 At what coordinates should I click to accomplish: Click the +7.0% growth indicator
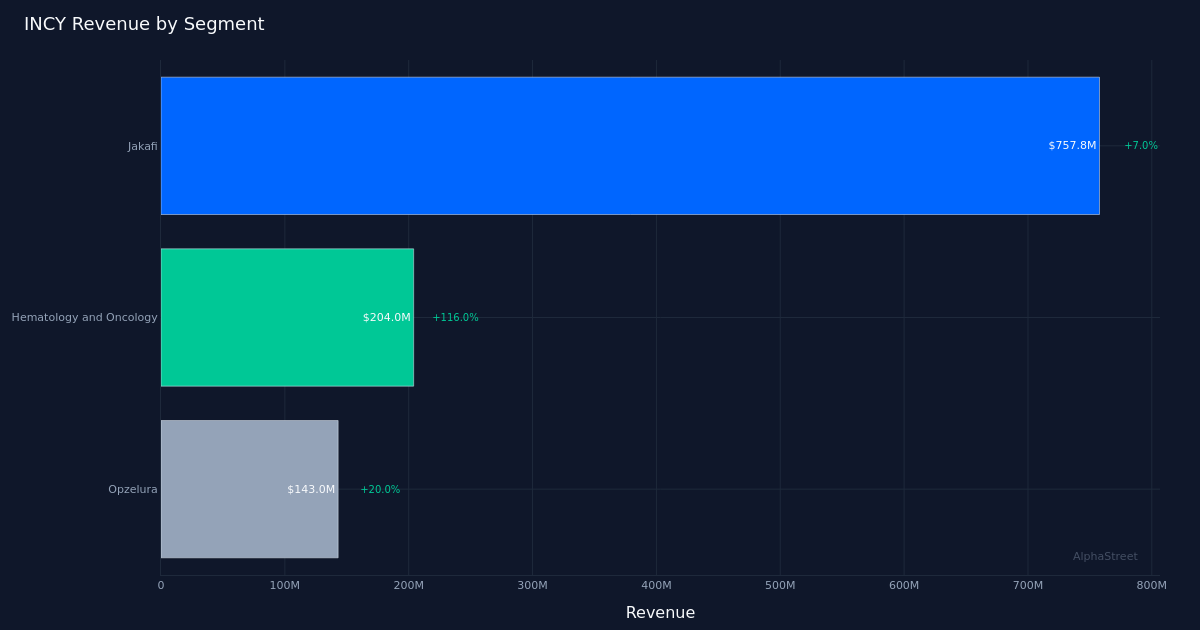[x=1140, y=145]
